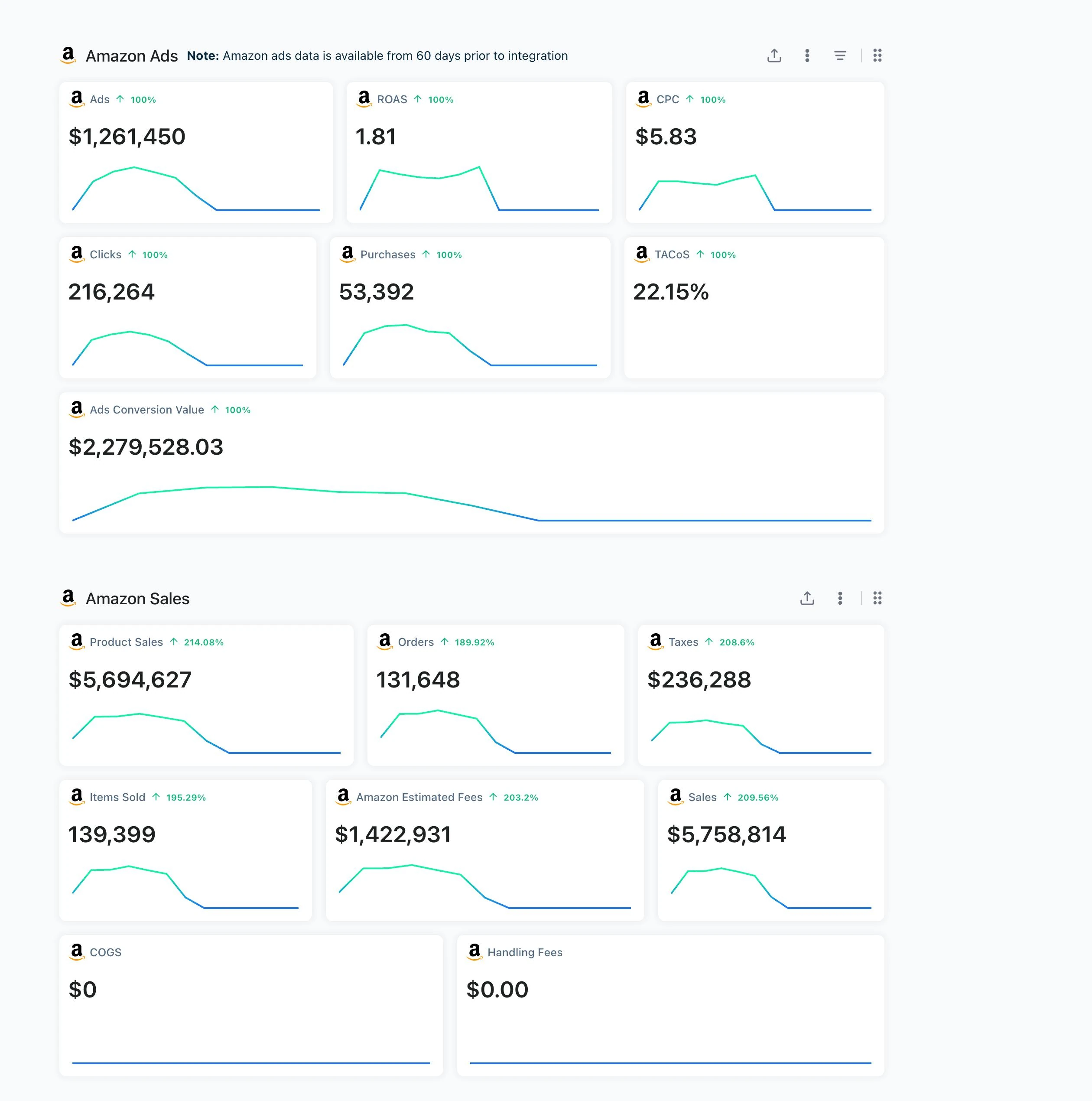The image size is (1092, 1101).
Task: Select the Amazon Sales section title
Action: point(137,598)
